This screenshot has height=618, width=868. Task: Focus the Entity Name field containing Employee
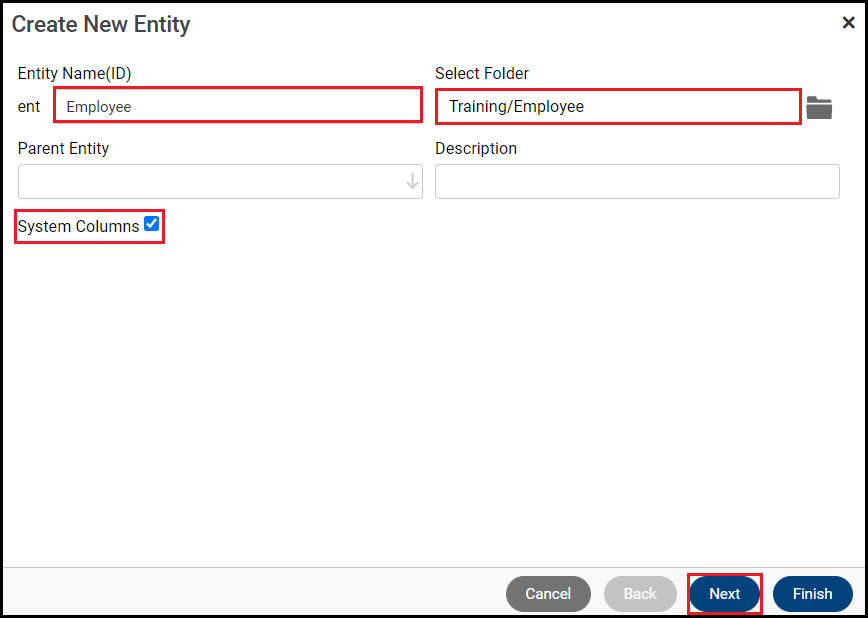click(237, 106)
